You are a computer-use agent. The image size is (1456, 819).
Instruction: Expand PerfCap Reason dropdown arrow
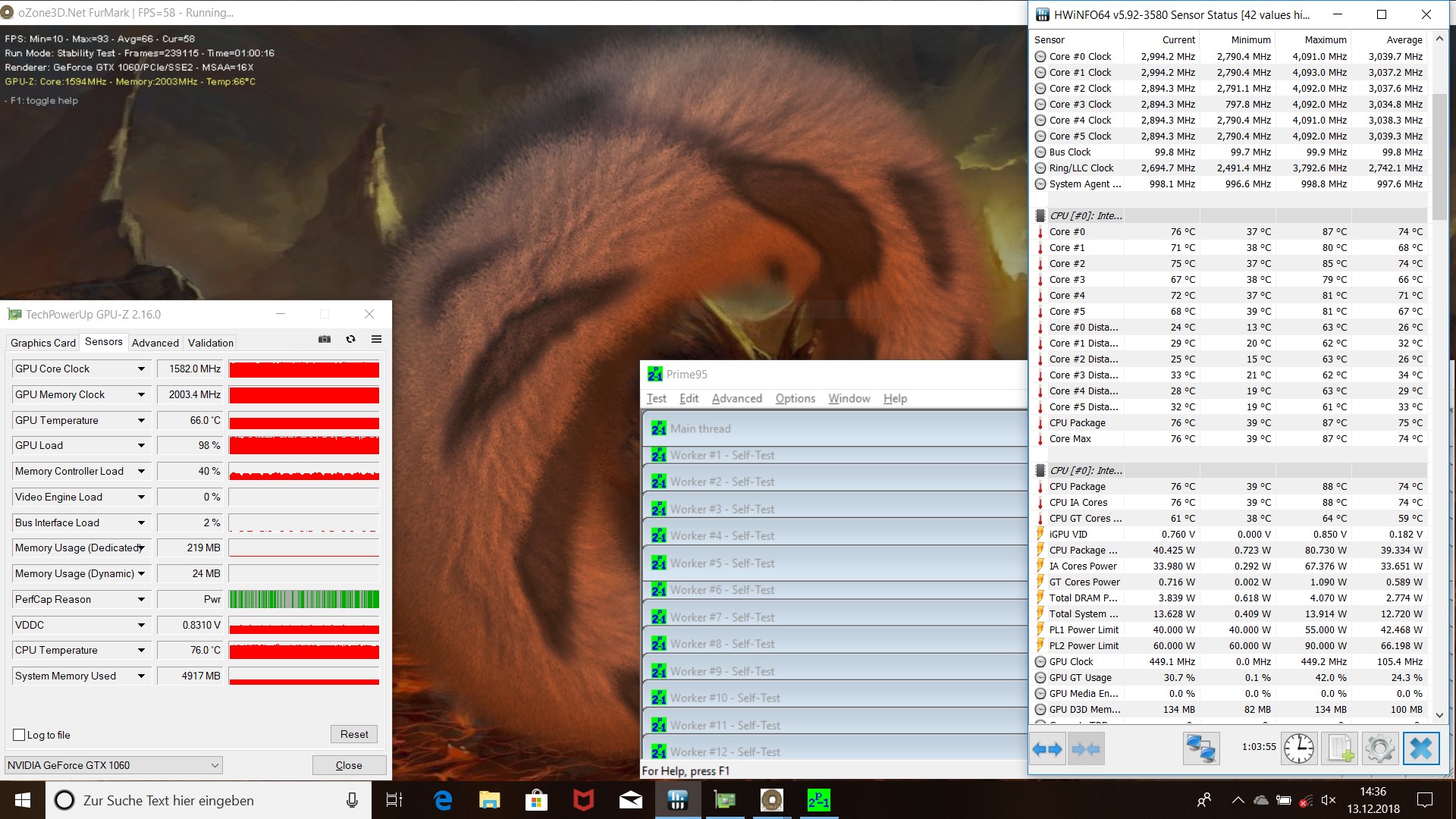pyautogui.click(x=141, y=600)
